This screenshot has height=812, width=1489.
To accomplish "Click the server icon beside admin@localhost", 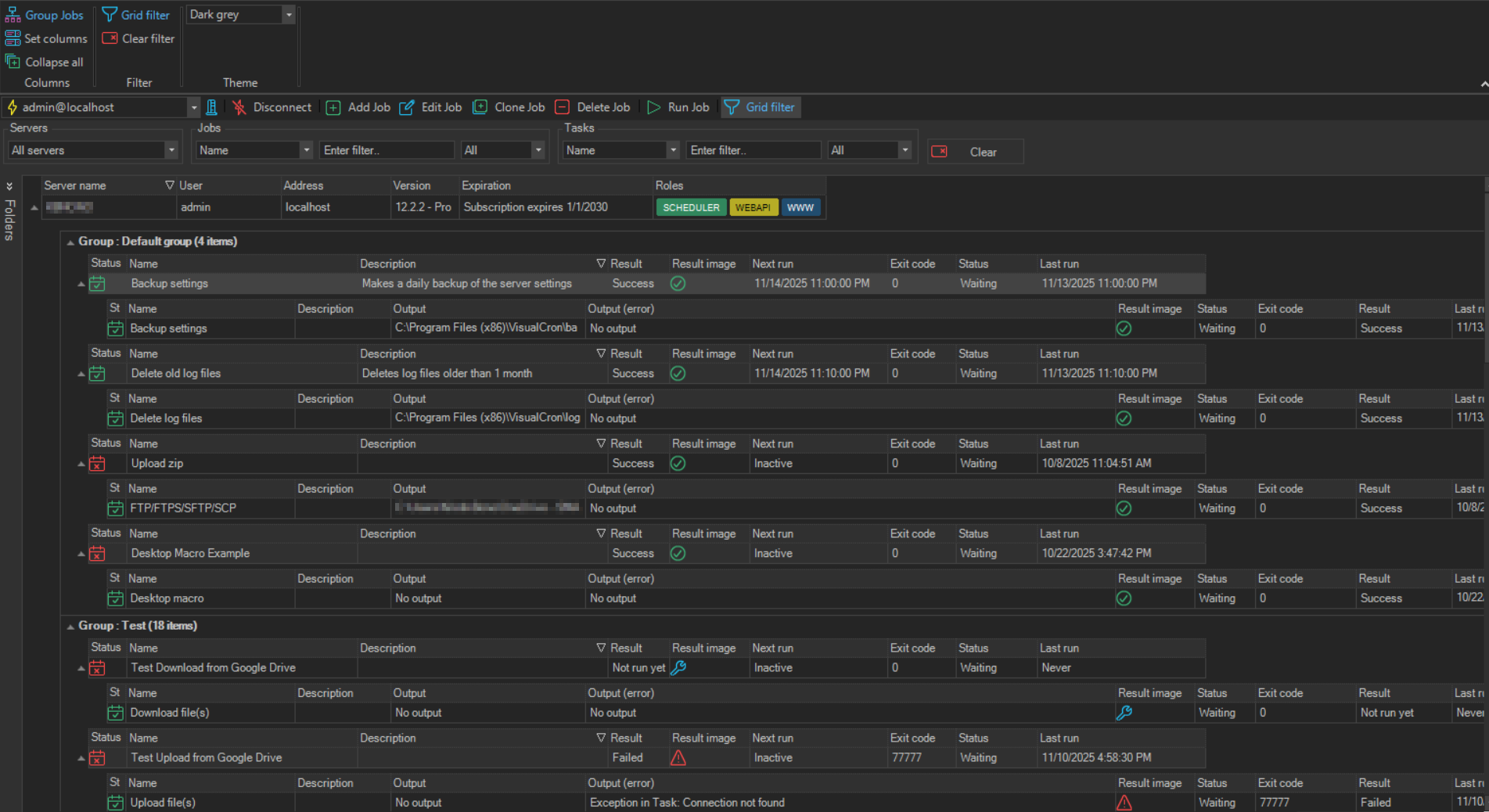I will (x=211, y=108).
